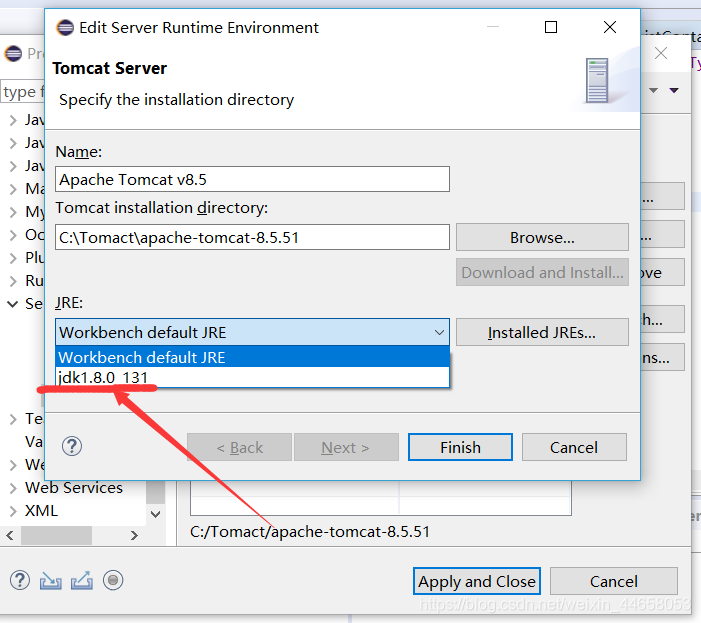Cancel the Edit Server Runtime dialog
The width and height of the screenshot is (701, 623).
(574, 447)
